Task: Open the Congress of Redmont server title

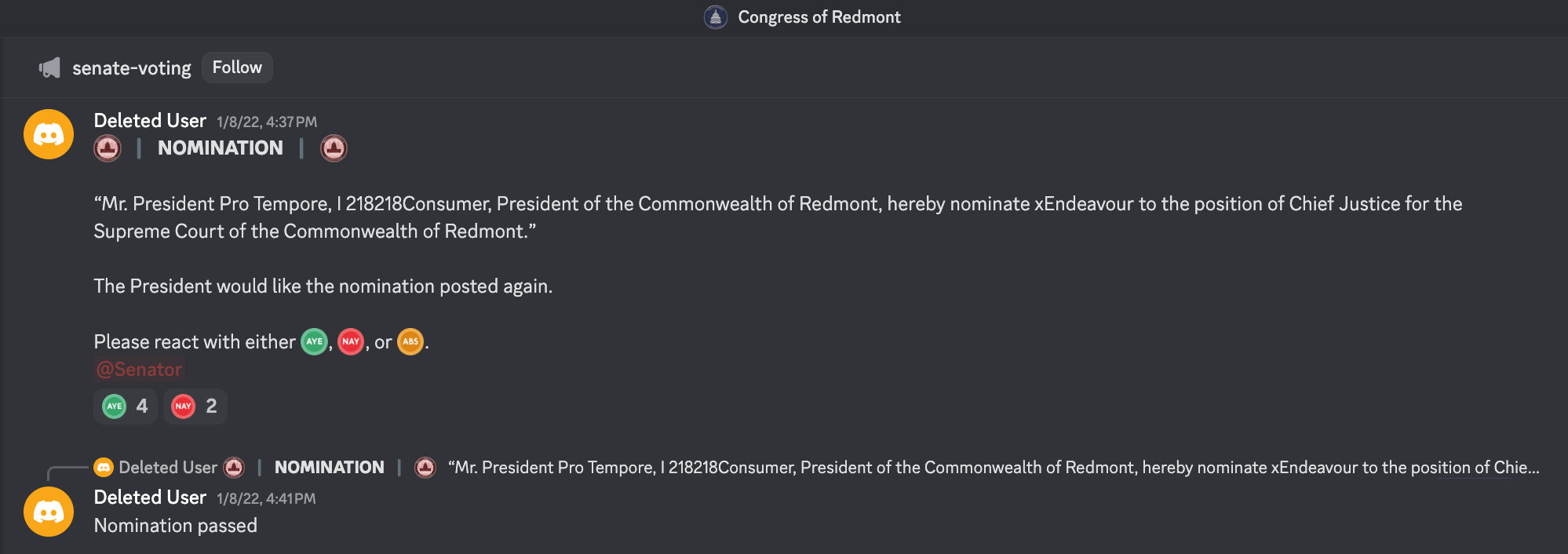Action: (819, 17)
